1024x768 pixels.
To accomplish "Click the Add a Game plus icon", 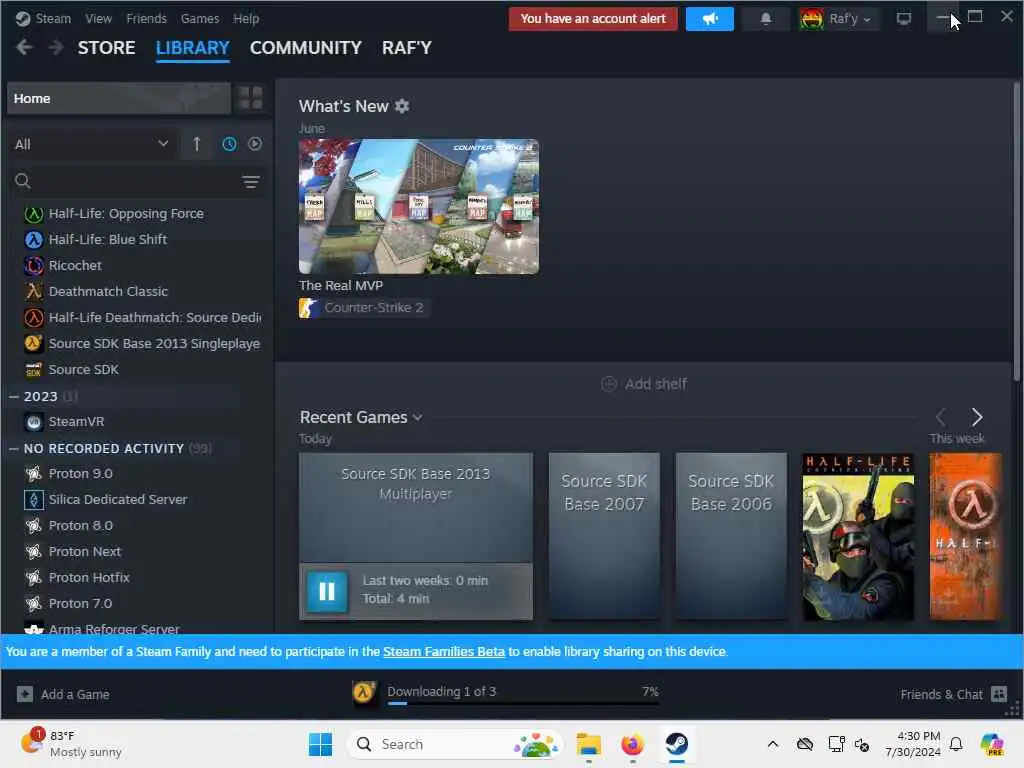I will click(25, 694).
